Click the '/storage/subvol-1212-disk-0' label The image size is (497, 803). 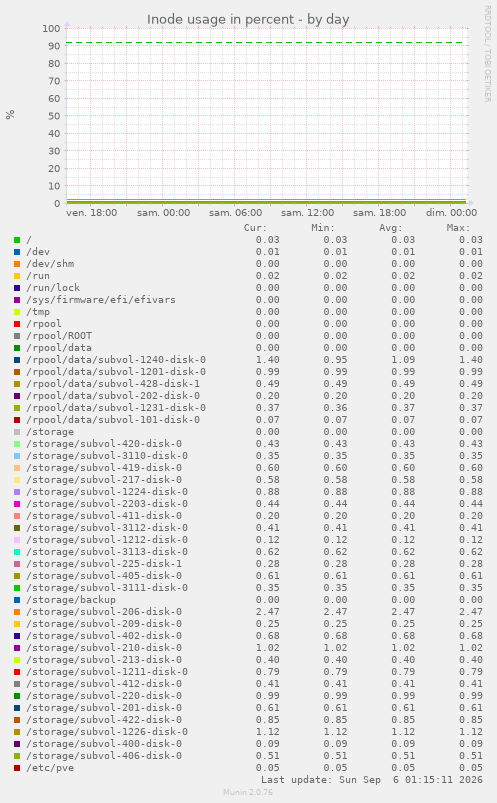coord(107,540)
